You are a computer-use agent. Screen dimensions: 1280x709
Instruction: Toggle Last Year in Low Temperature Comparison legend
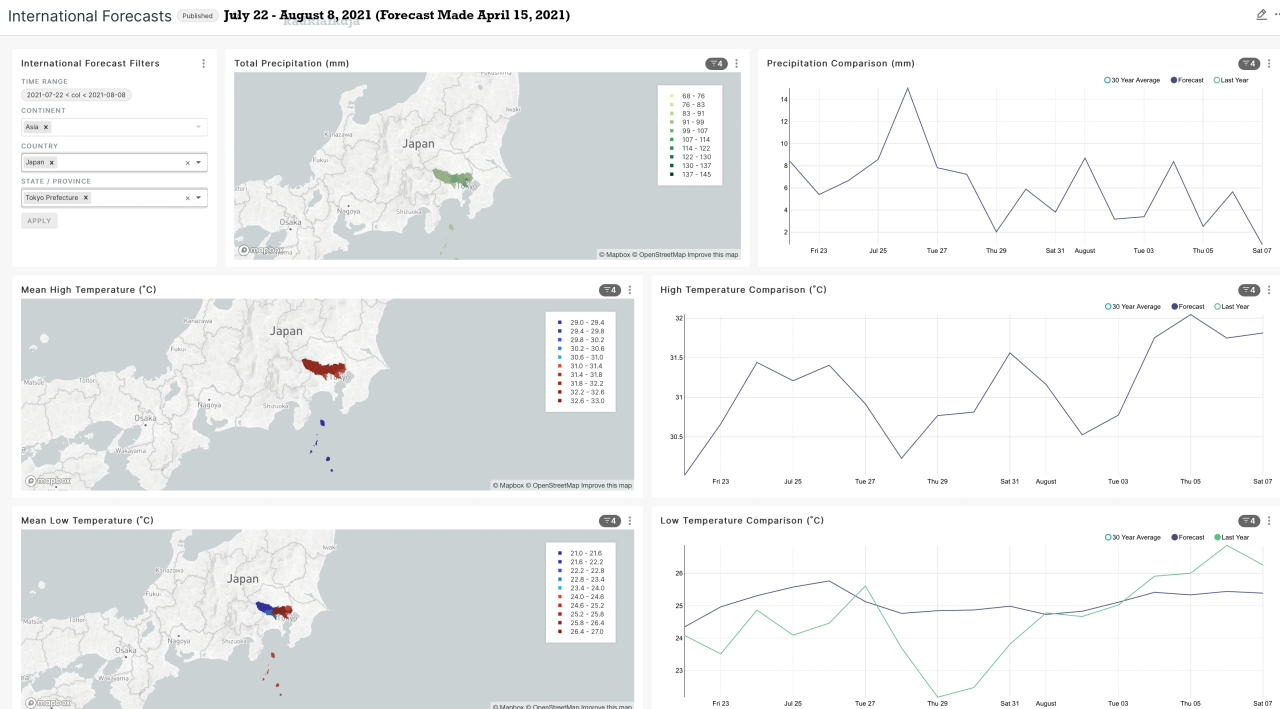pos(1231,537)
